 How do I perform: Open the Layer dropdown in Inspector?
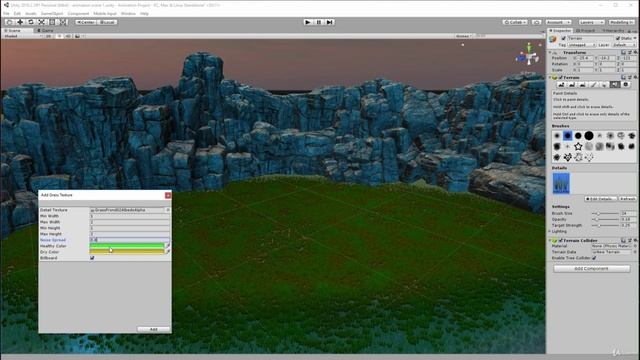[x=624, y=45]
